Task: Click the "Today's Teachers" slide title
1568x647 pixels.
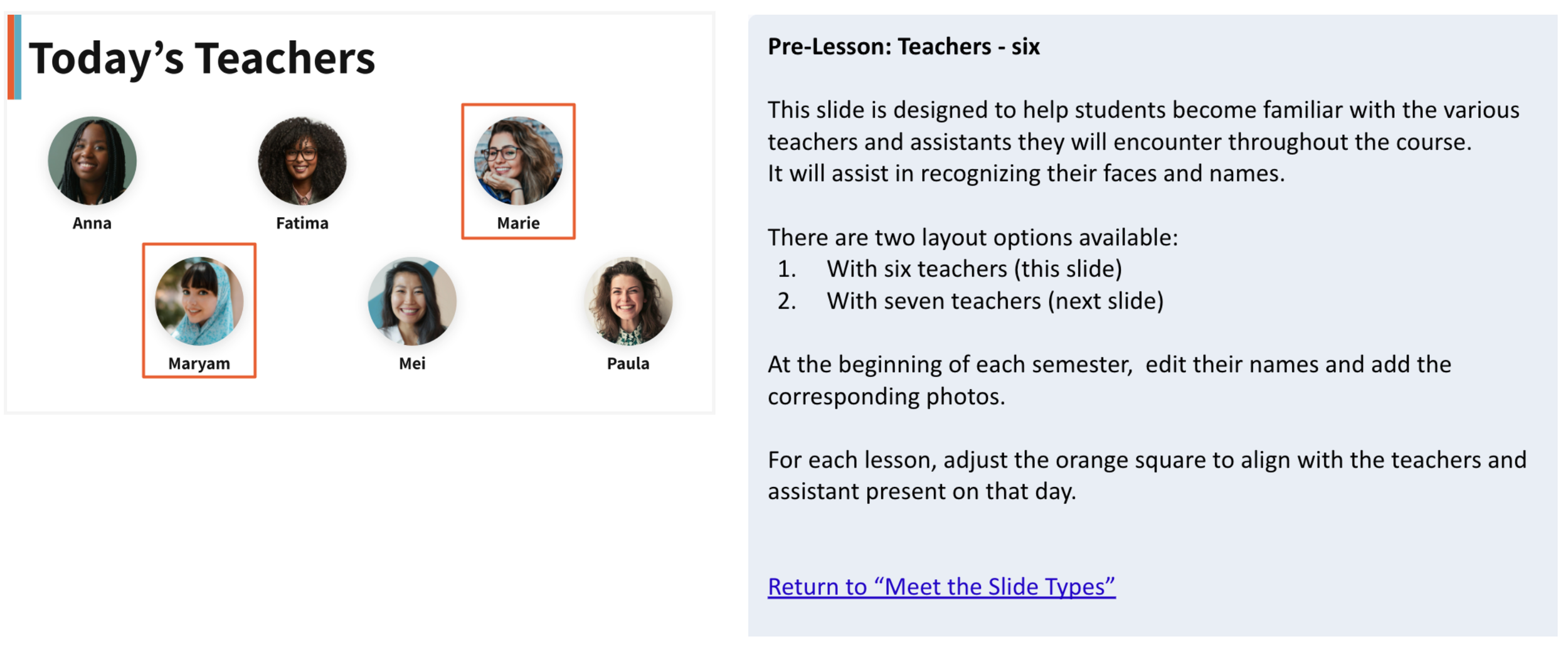Action: pyautogui.click(x=202, y=58)
